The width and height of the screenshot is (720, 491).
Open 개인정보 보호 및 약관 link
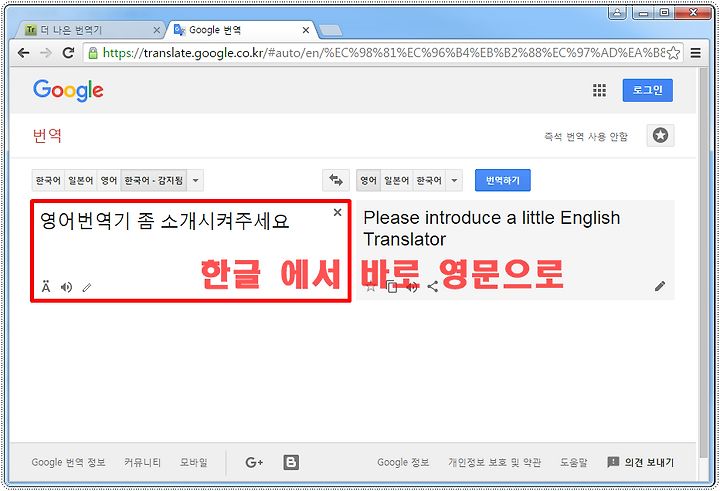point(494,462)
